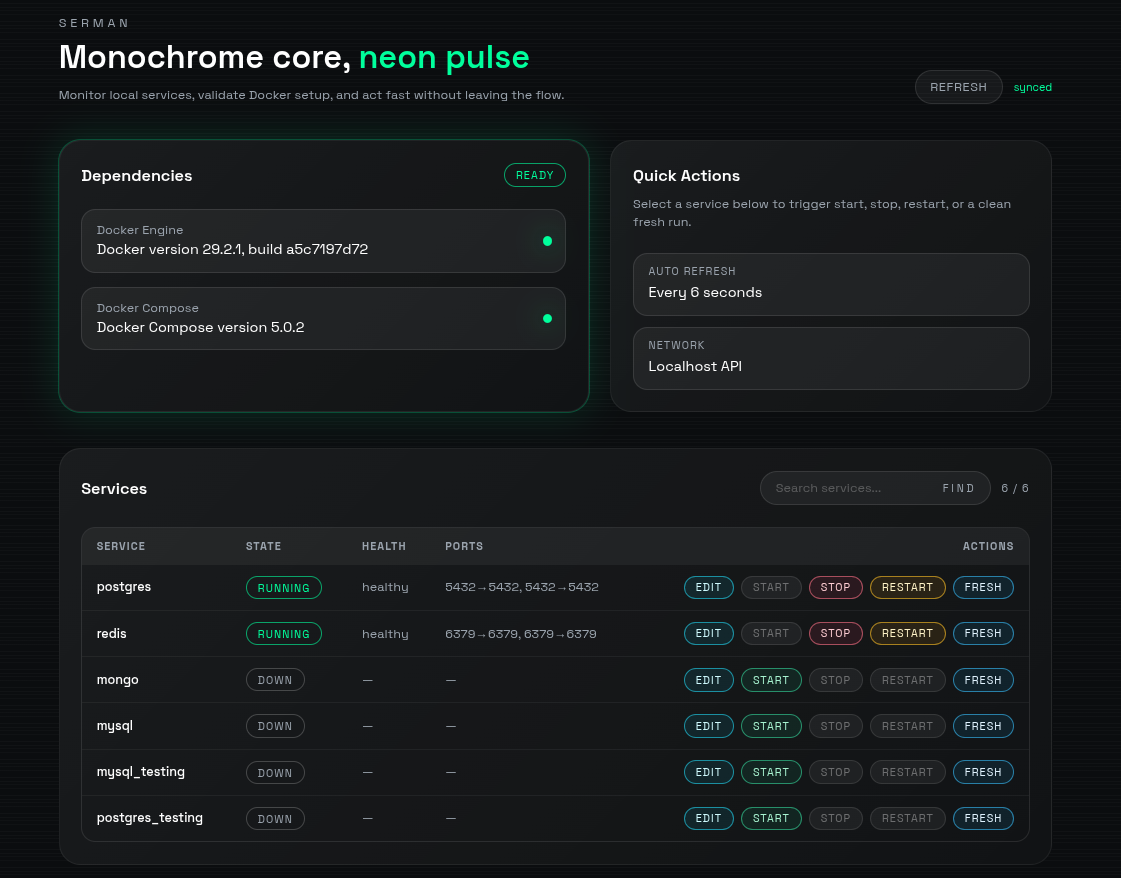Click the 'postgres_testing' service name
The image size is (1121, 878).
149,818
